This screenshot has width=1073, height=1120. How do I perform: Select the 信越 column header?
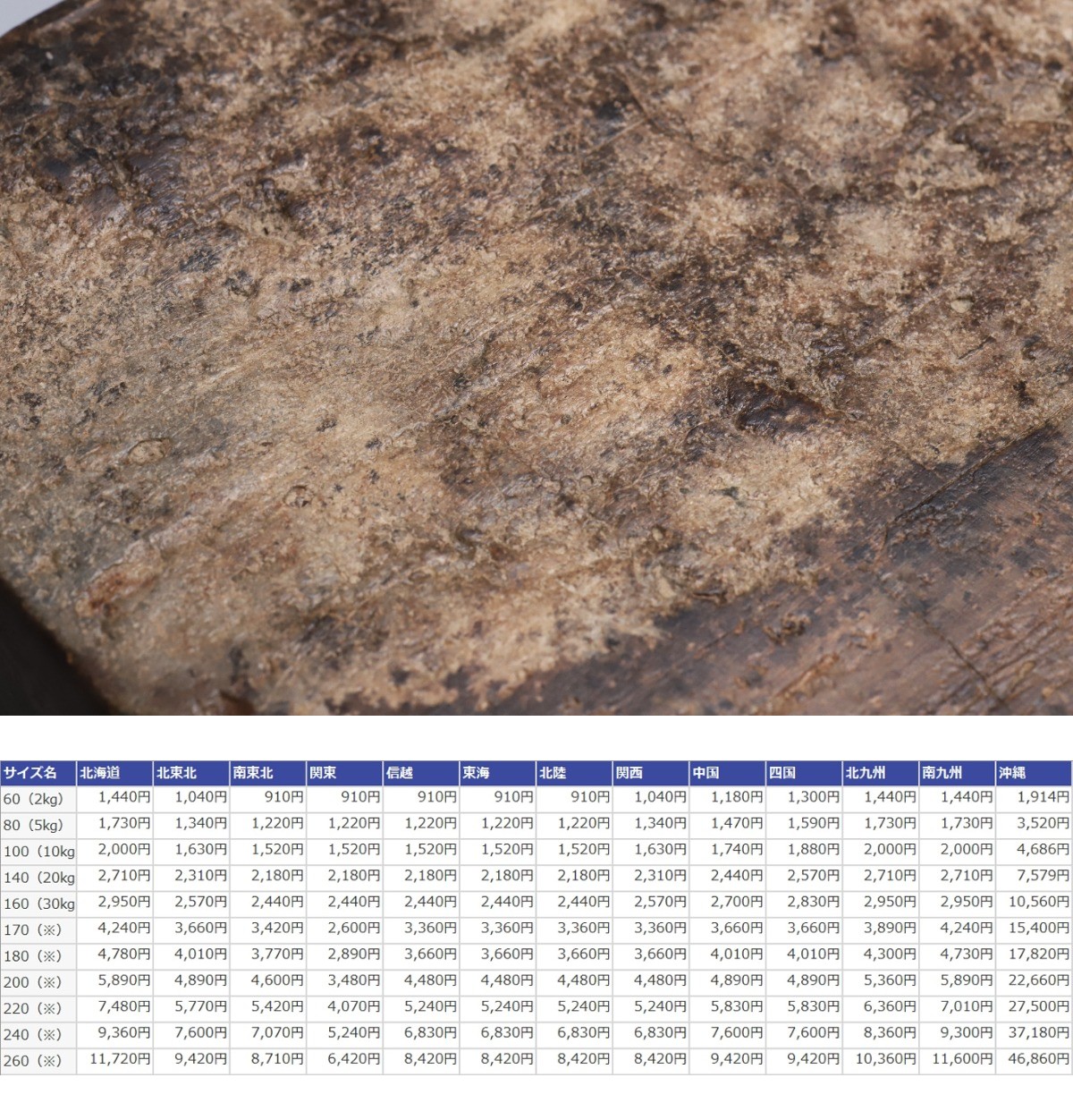(421, 773)
